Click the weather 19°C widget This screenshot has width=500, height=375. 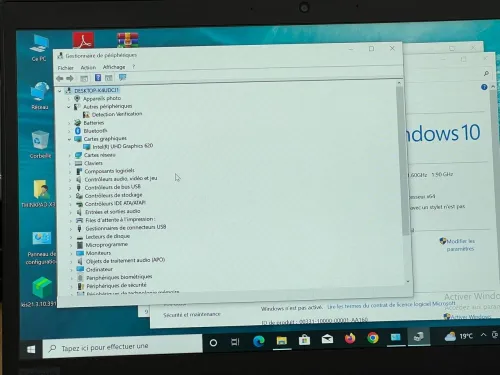coord(459,336)
